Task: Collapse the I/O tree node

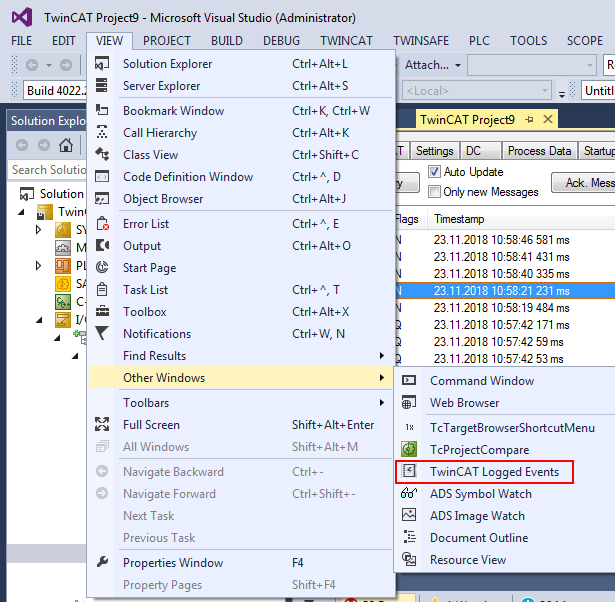Action: [39, 320]
